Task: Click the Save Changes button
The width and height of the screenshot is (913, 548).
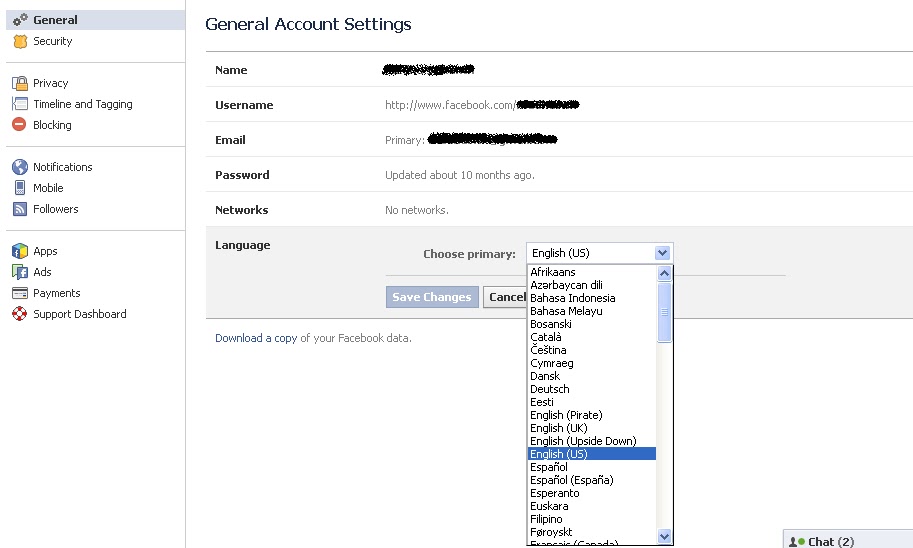Action: (432, 297)
